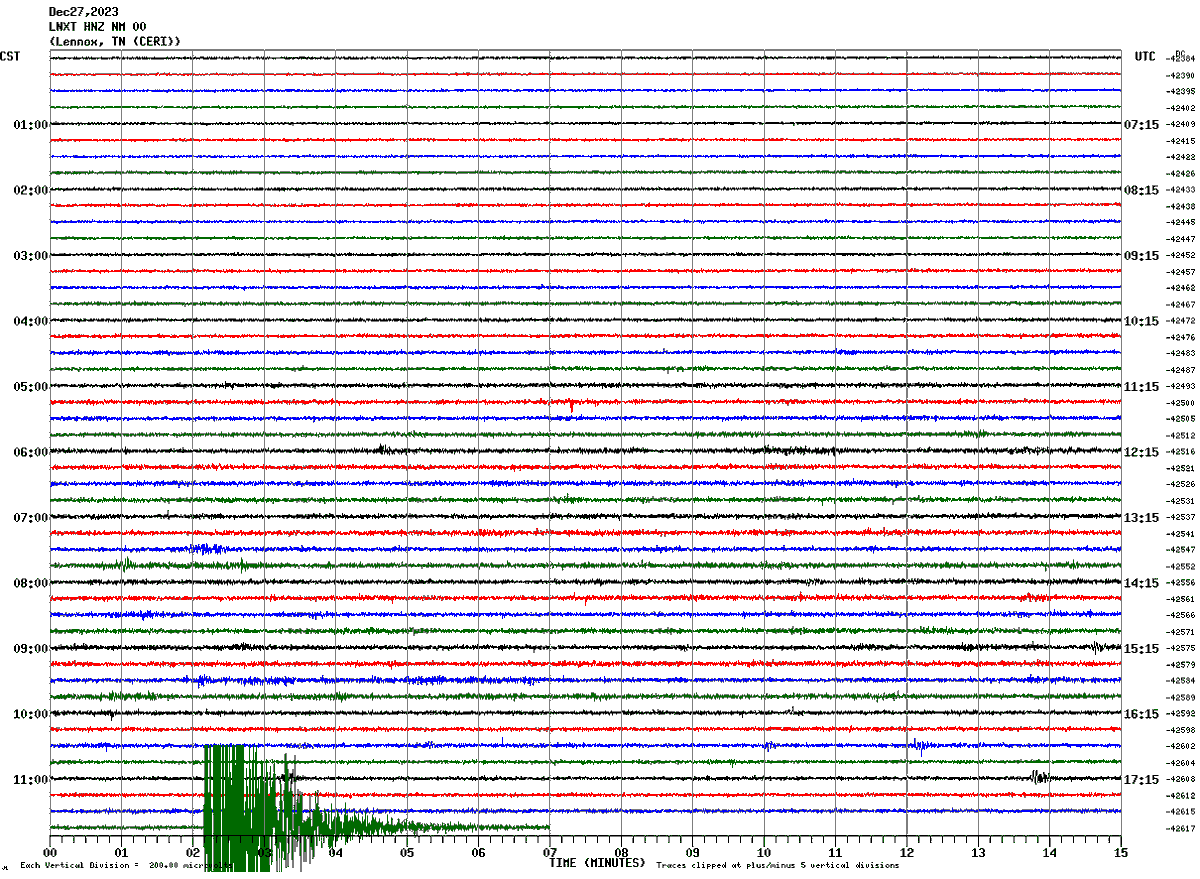
Task: Click the minute axis label '01'
Action: point(121,853)
